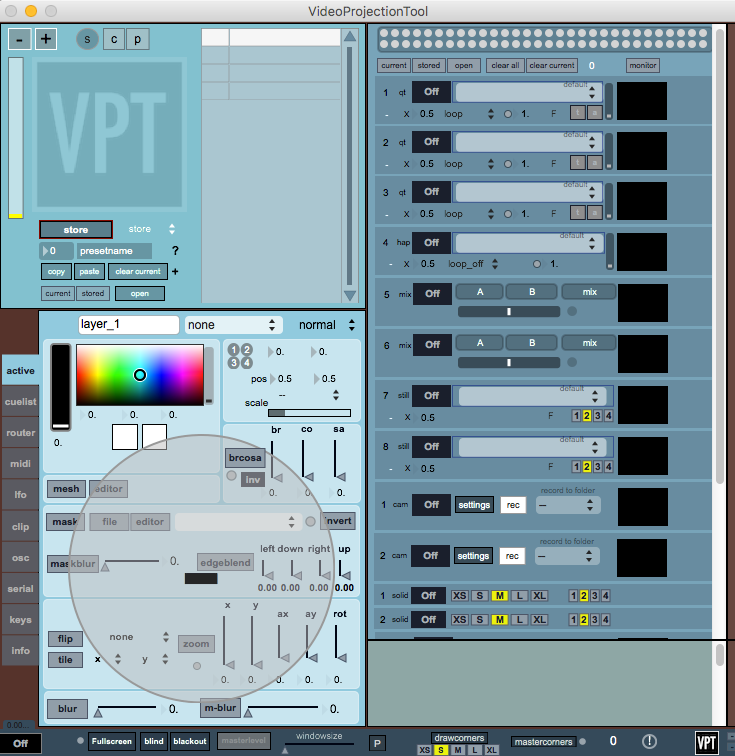735x756 pixels.
Task: Switch to the osc tab
Action: [20, 558]
